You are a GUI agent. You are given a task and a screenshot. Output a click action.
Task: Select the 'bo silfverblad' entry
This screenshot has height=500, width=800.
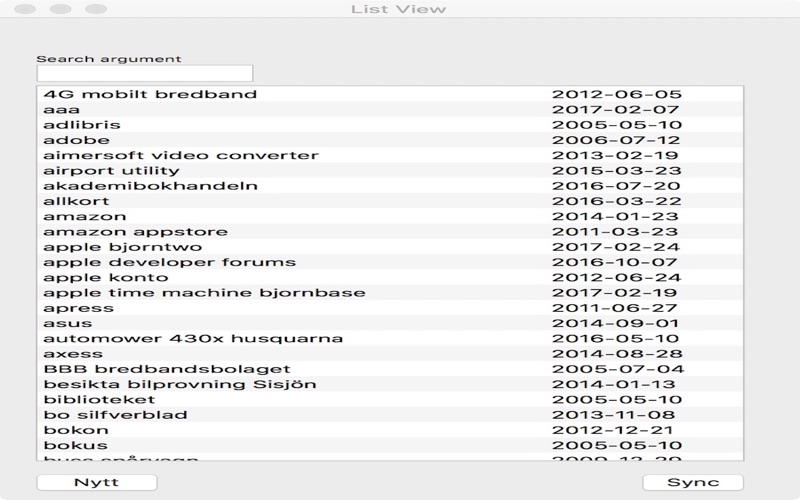(x=390, y=415)
